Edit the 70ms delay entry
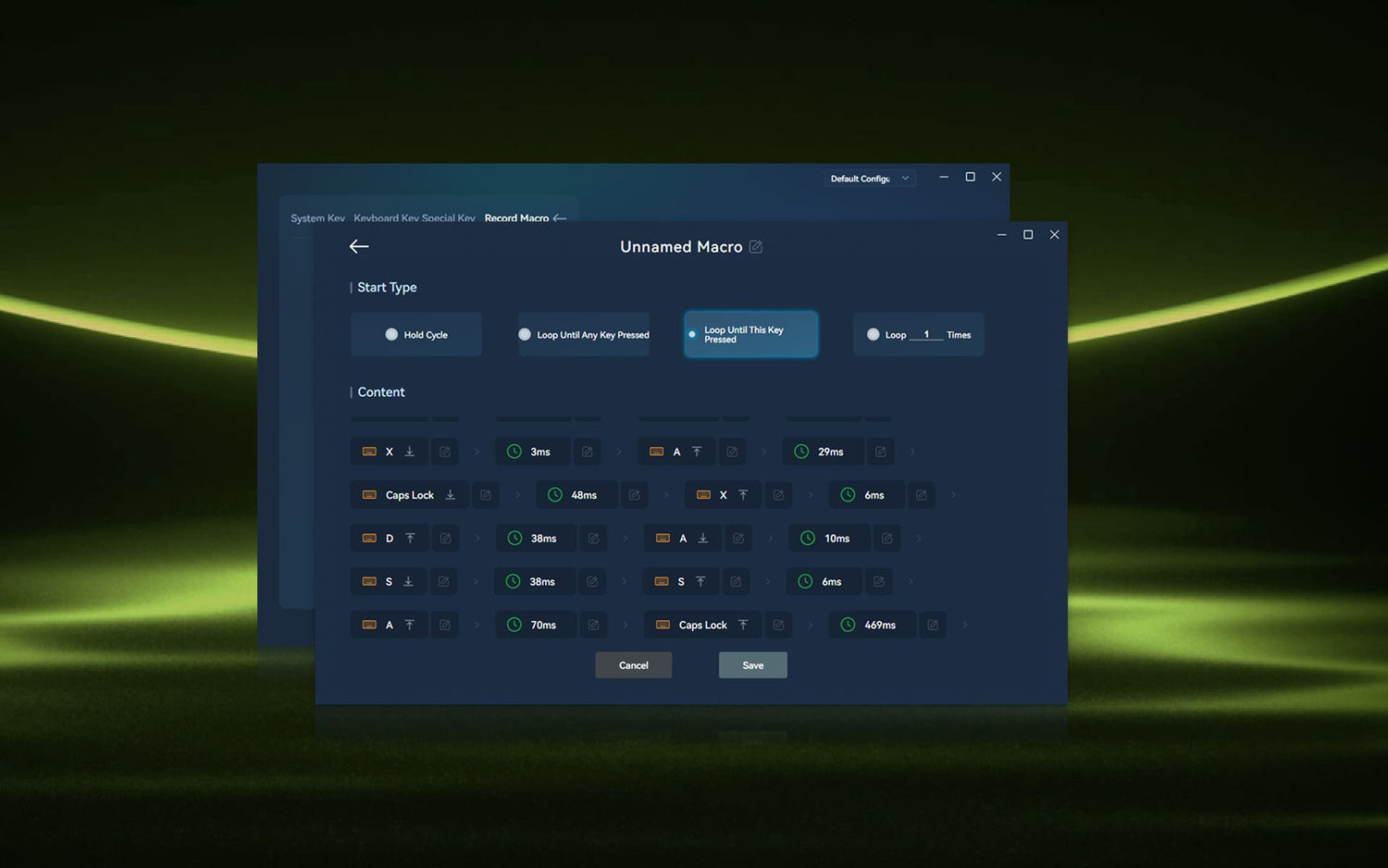1388x868 pixels. [593, 626]
